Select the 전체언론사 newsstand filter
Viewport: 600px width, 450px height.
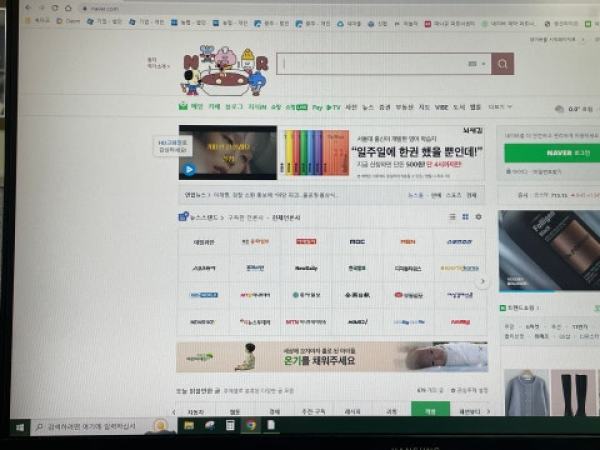click(x=286, y=218)
